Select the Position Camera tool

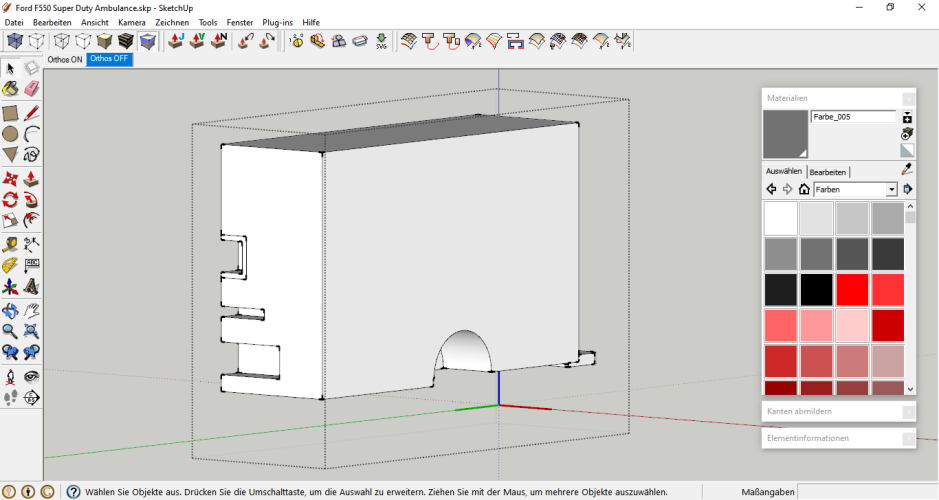point(10,376)
